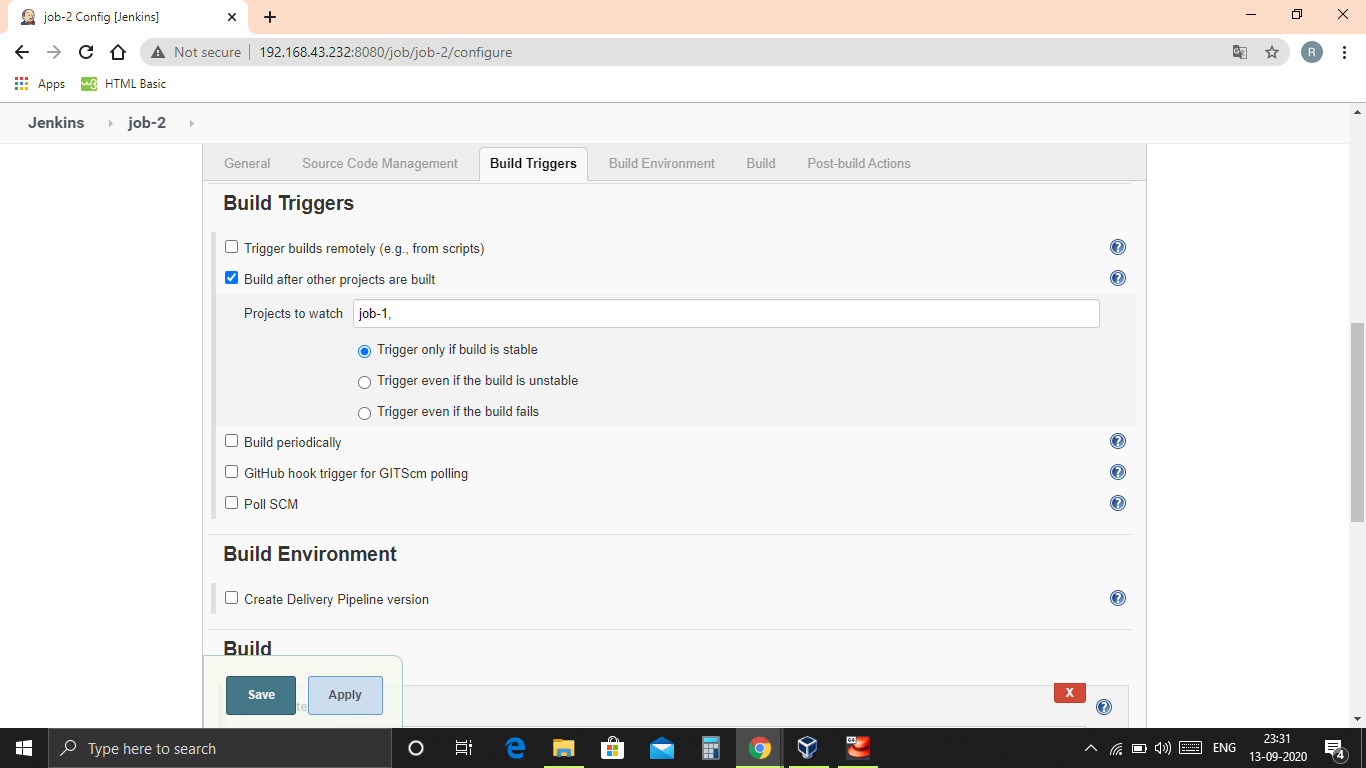Image resolution: width=1366 pixels, height=768 pixels.
Task: Show hidden tray icons
Action: (x=1091, y=748)
